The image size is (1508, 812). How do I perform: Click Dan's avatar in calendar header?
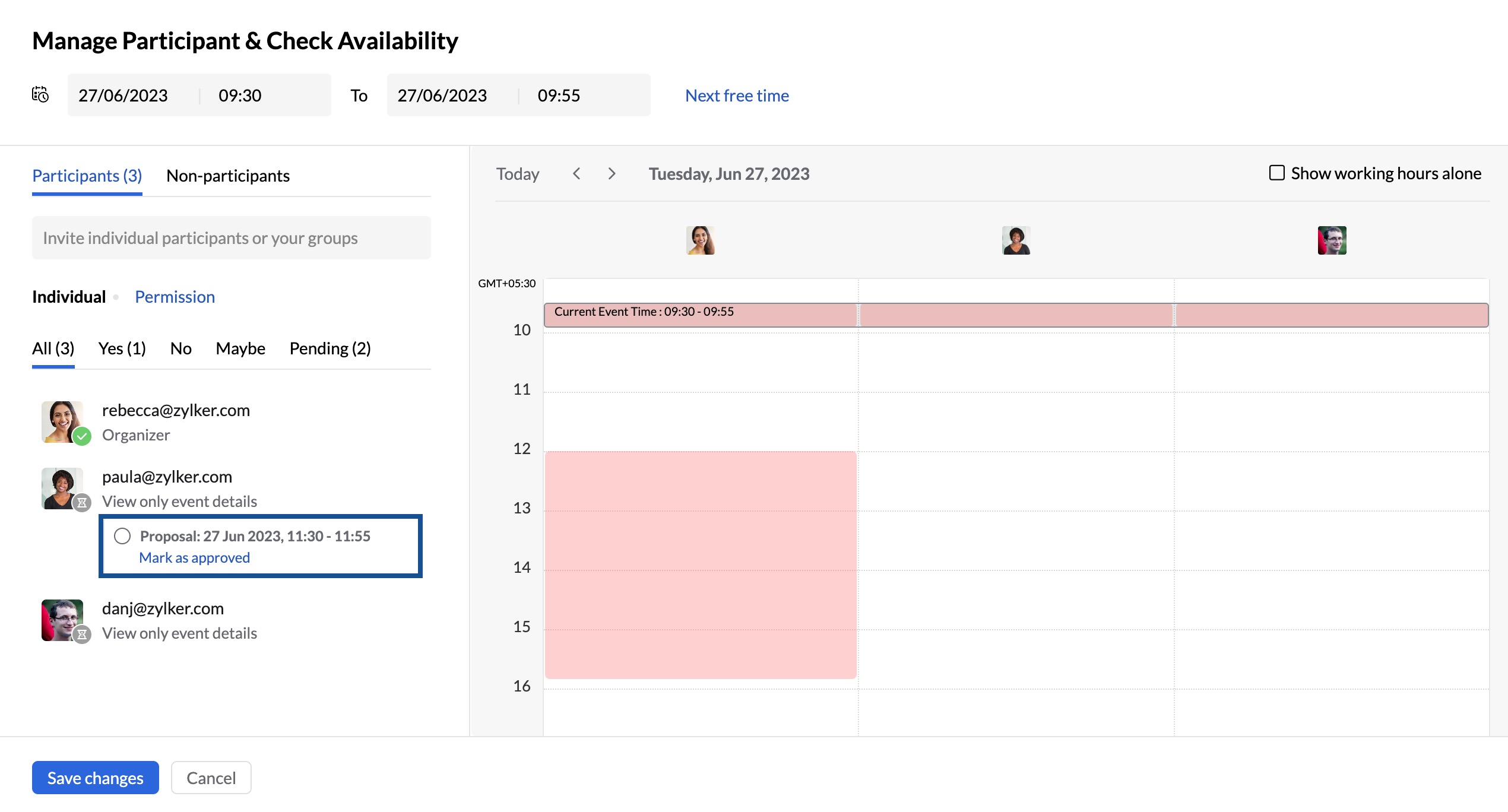pos(1332,240)
